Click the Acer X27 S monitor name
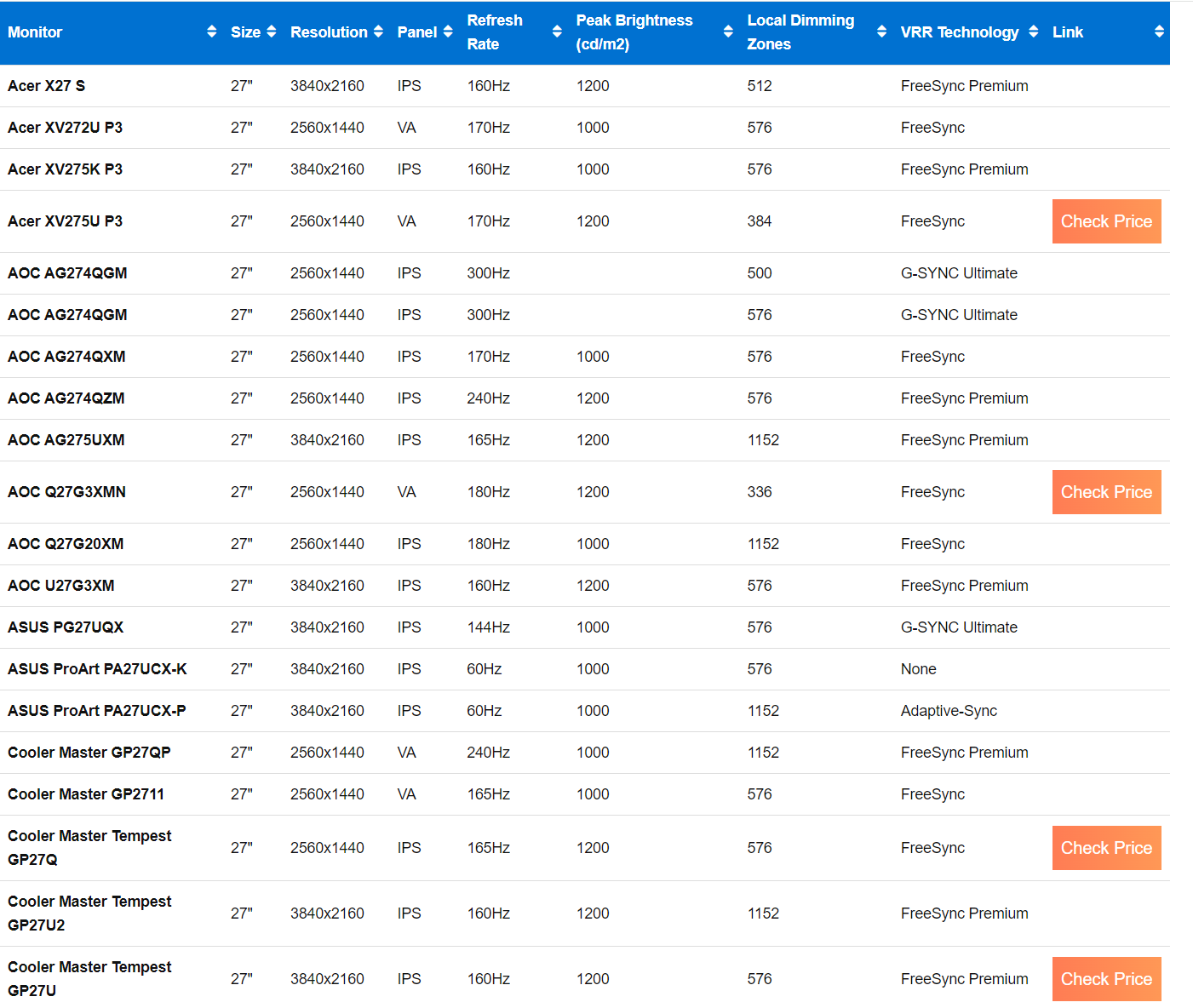The image size is (1193, 1008). pos(46,86)
